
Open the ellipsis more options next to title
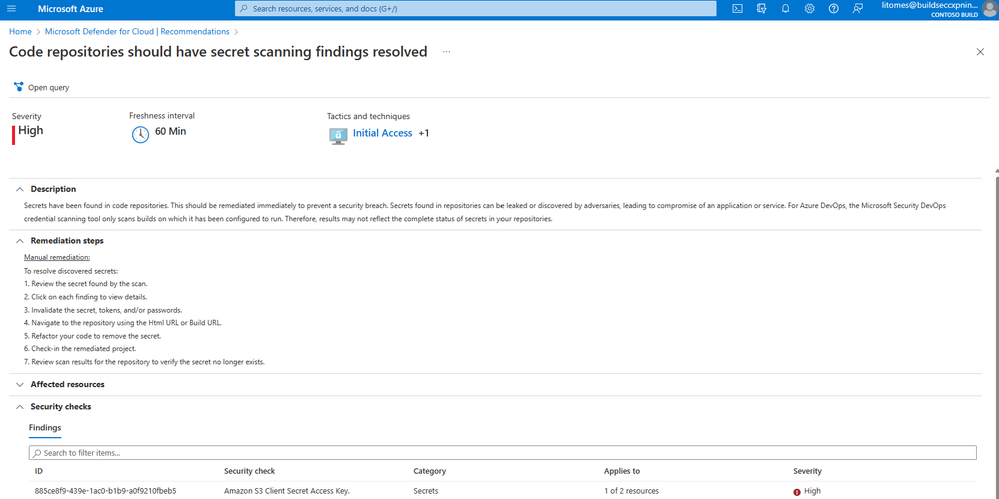446,52
